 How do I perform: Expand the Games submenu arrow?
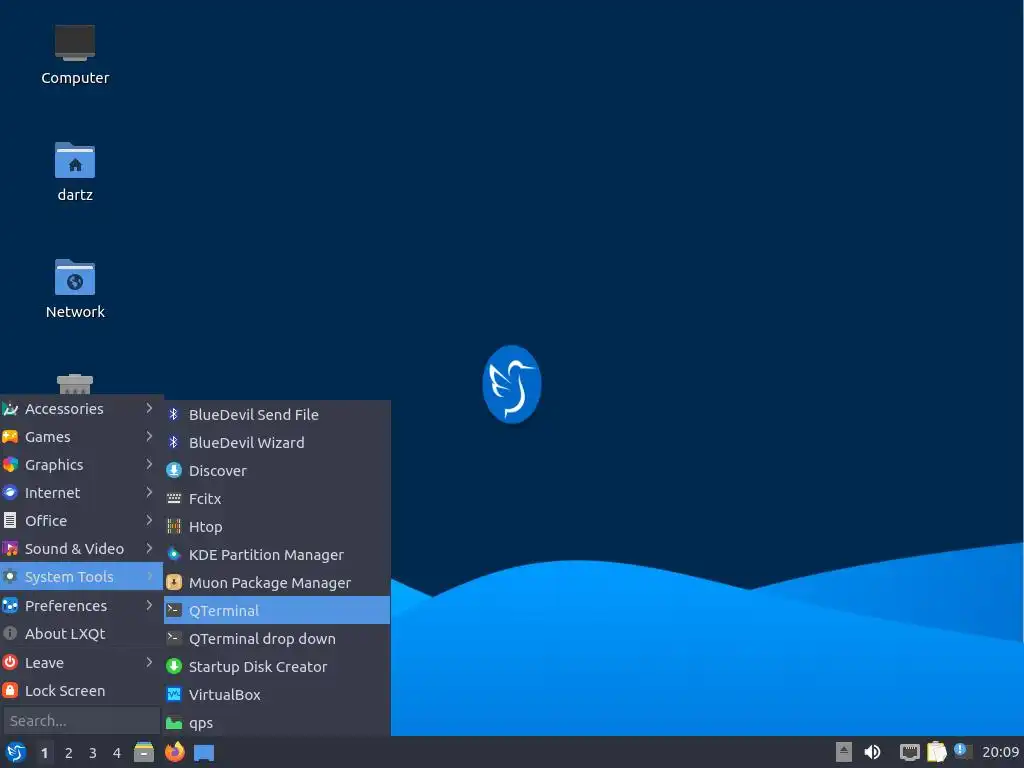(x=149, y=436)
